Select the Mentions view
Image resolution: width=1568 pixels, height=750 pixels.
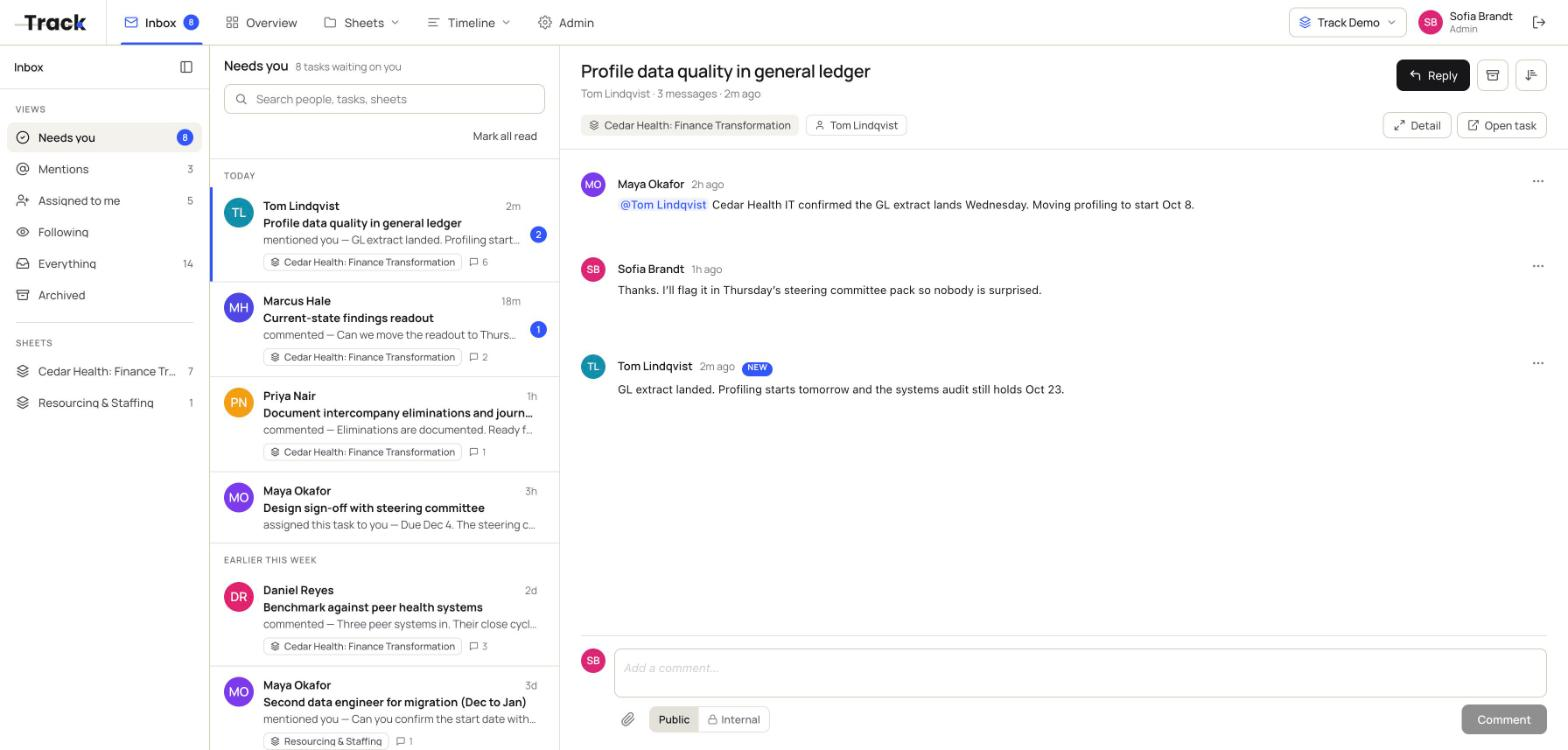pyautogui.click(x=104, y=169)
